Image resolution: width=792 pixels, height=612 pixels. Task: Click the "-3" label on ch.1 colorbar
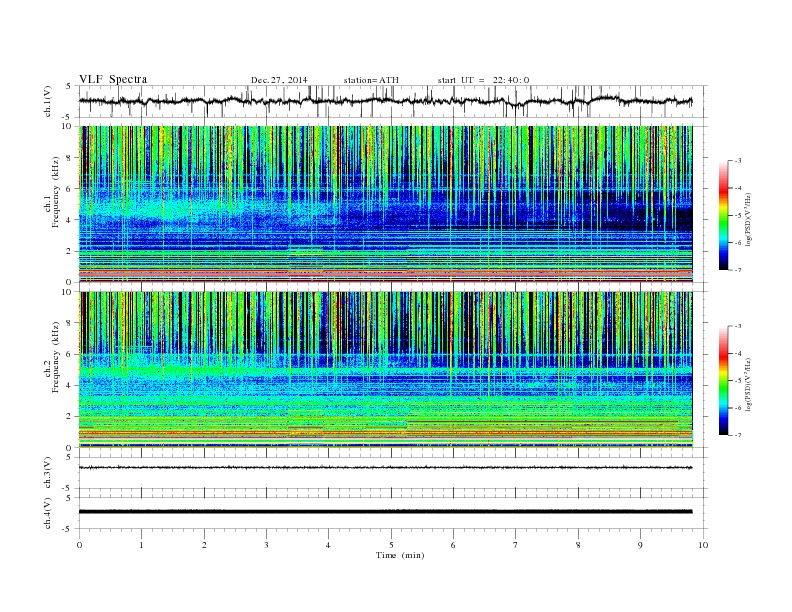737,161
